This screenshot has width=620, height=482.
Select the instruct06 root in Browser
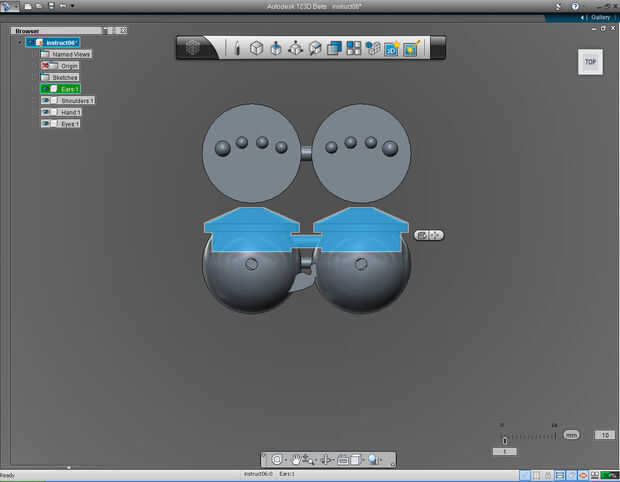tap(53, 42)
